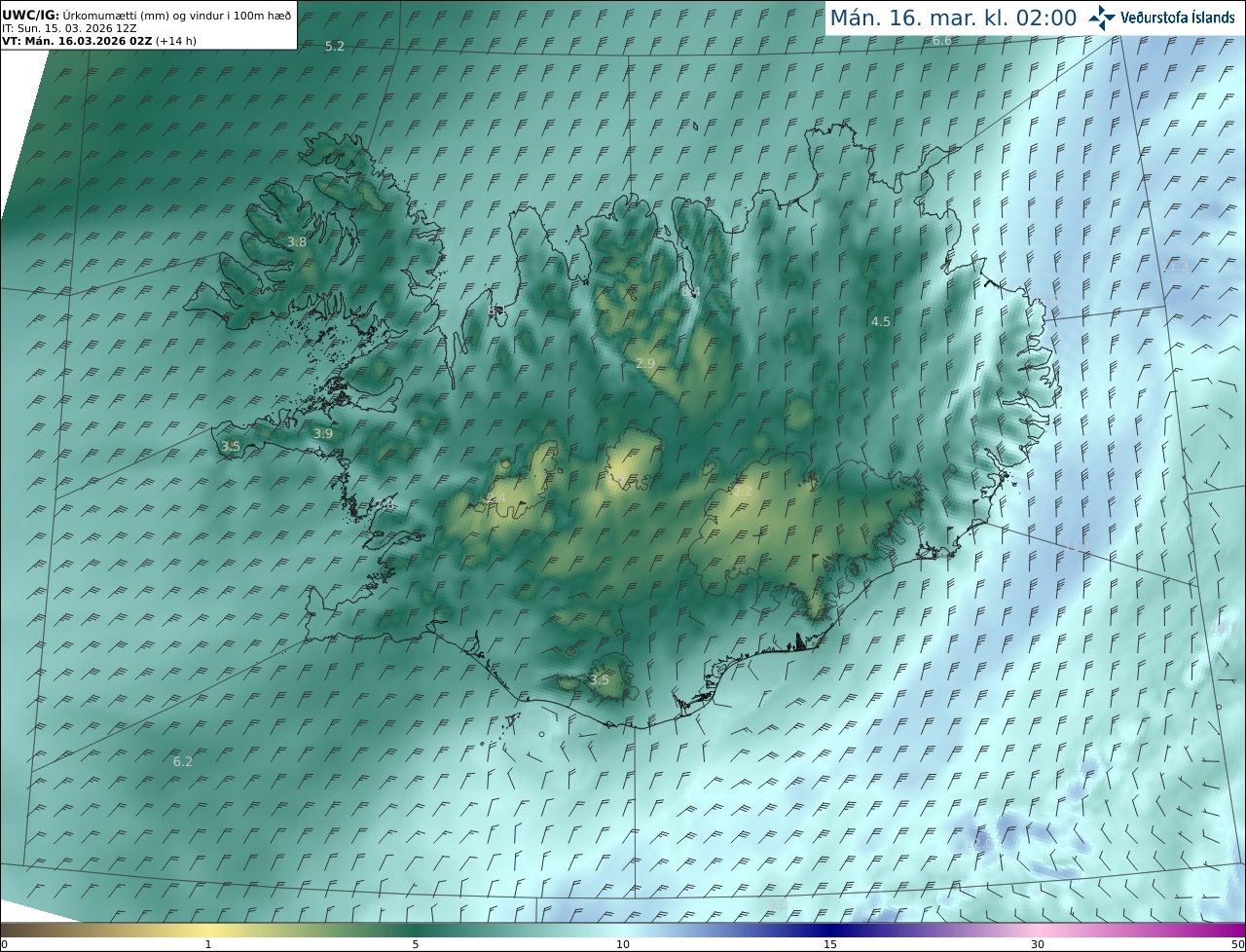The image size is (1246, 952).
Task: Click the '50' label on the colour scale
Action: (1238, 944)
